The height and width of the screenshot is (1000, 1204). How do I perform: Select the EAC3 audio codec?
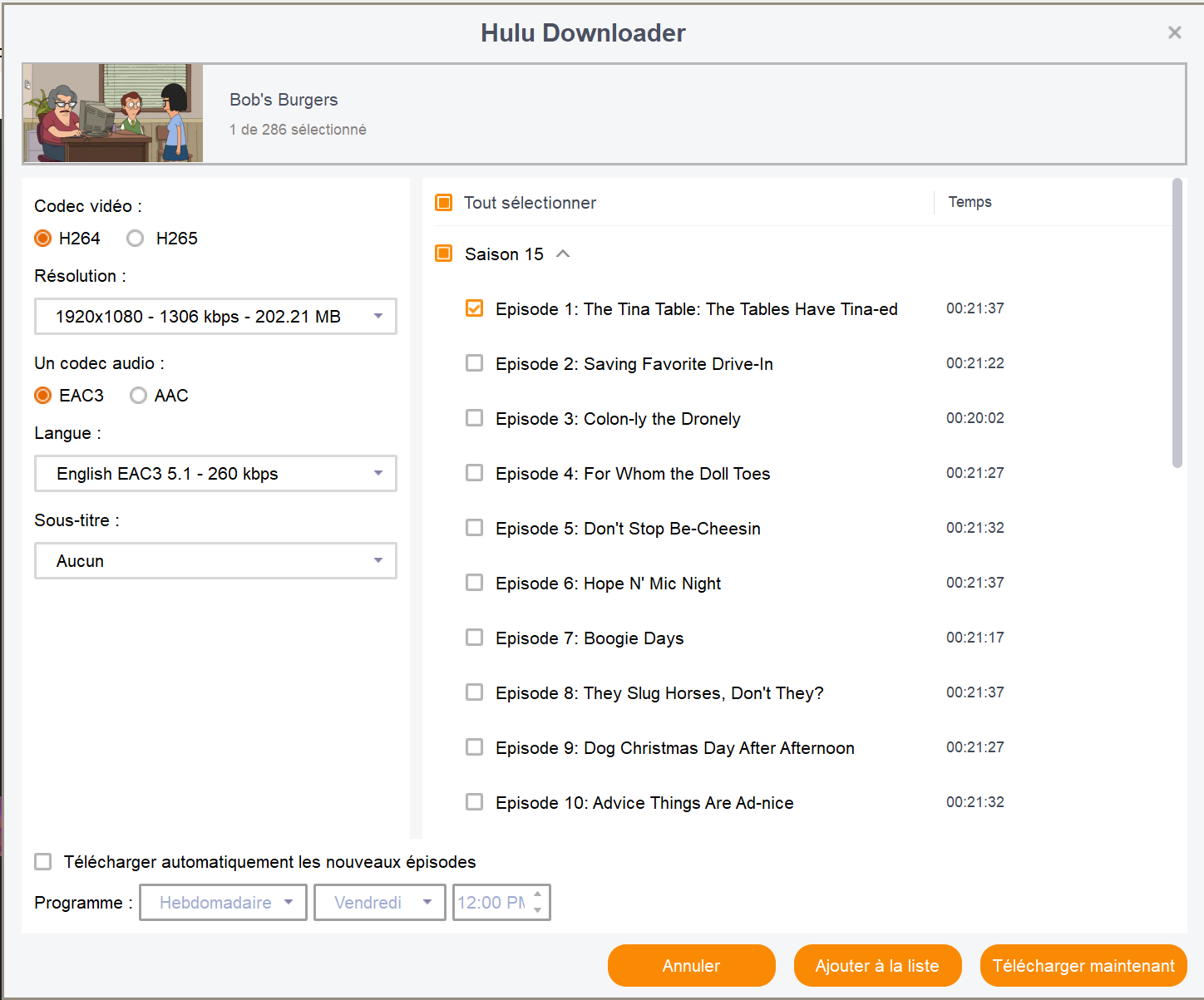(x=43, y=396)
